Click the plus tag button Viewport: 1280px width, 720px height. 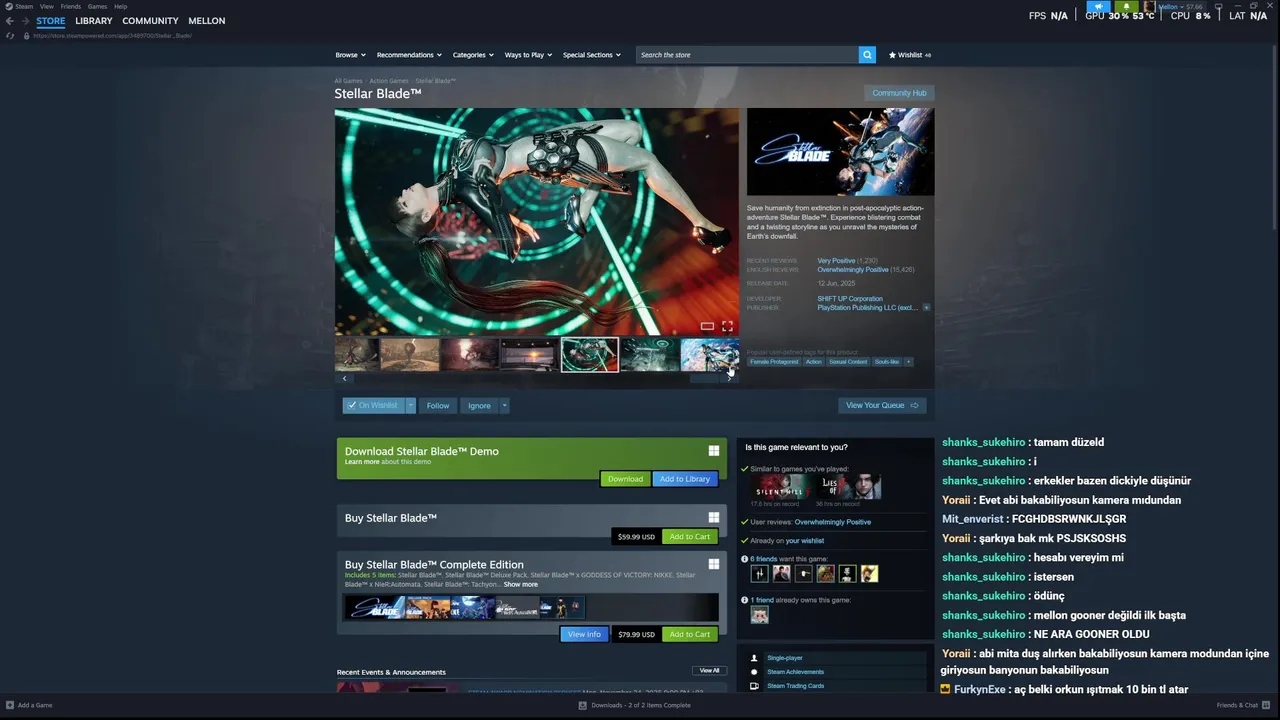908,362
